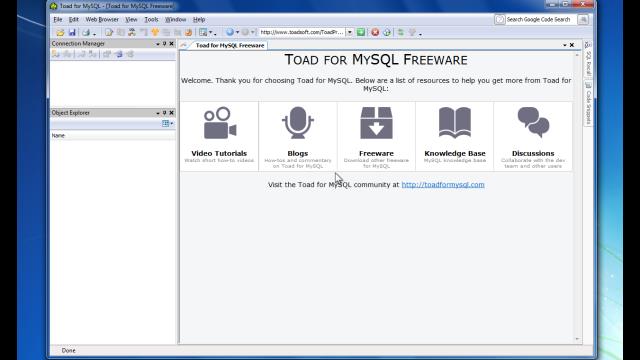The width and height of the screenshot is (640, 360).
Task: Select the Toad for MySQL Freeware tab
Action: click(x=229, y=45)
